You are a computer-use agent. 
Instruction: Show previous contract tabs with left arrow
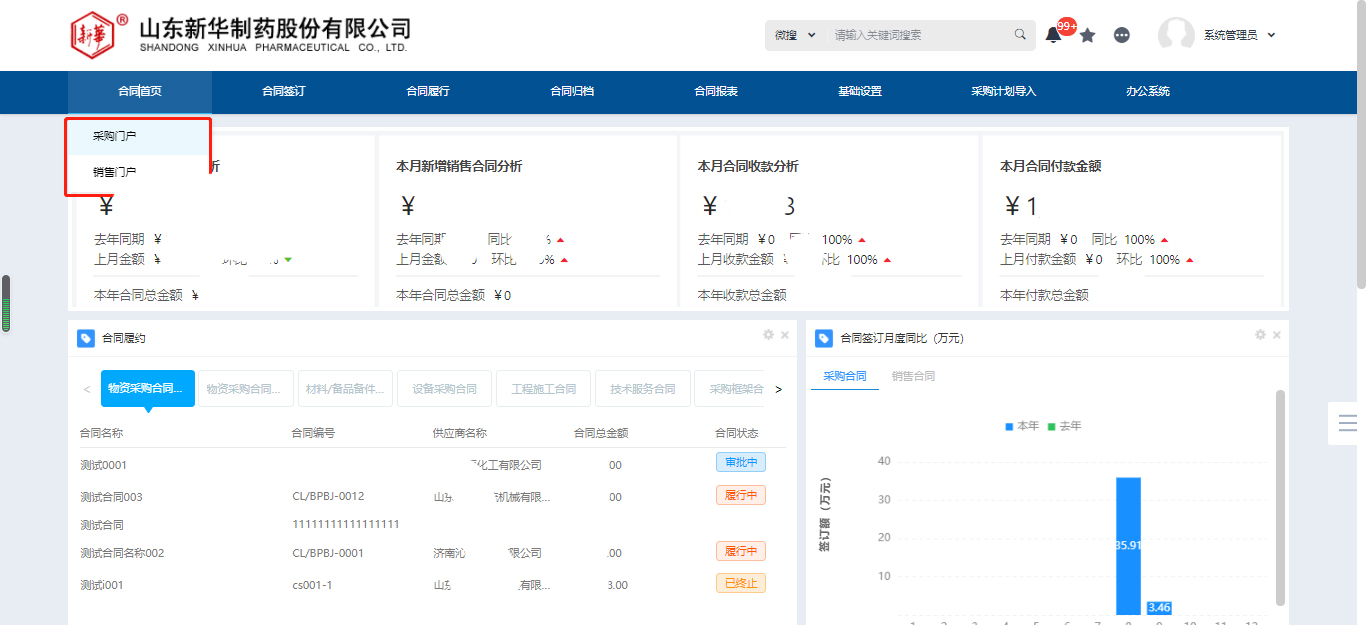click(87, 389)
